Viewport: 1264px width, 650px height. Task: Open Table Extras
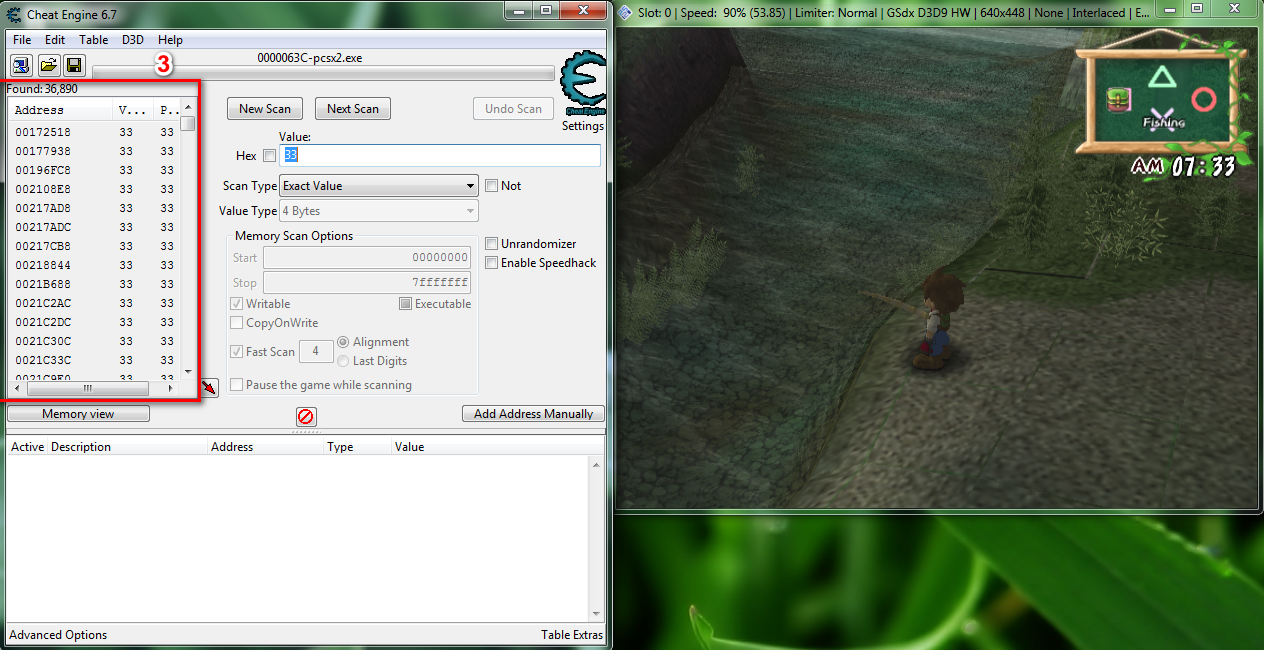tap(572, 635)
